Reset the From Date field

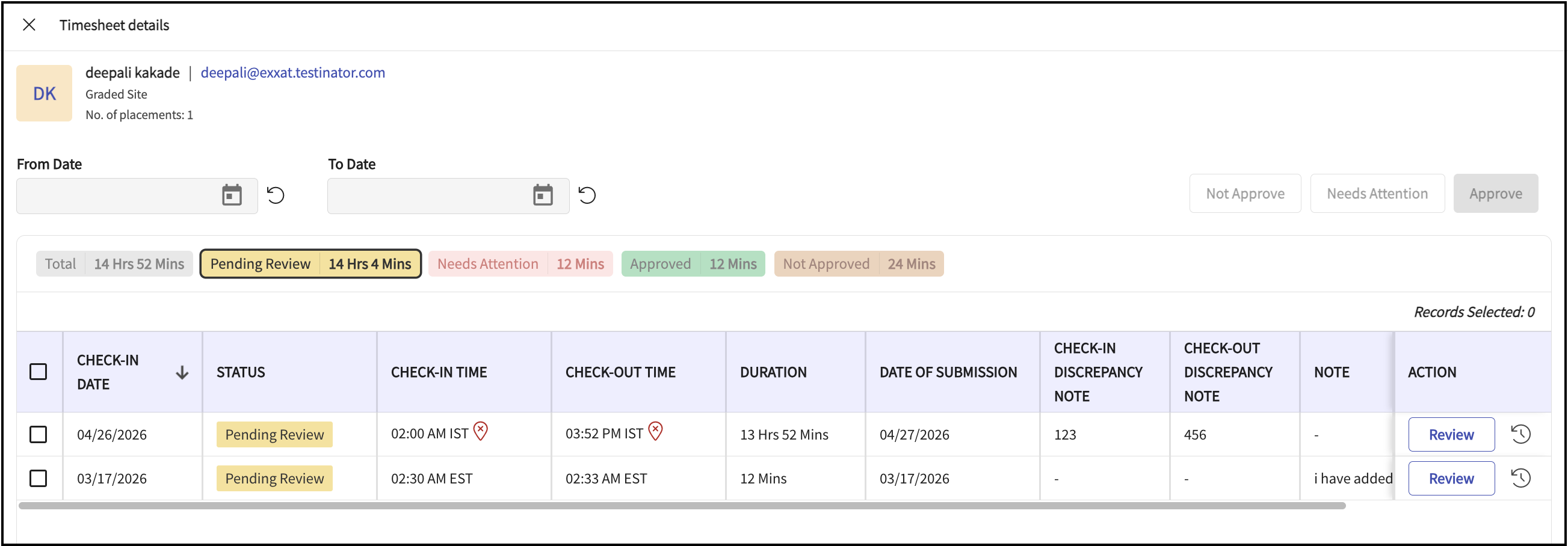[276, 195]
